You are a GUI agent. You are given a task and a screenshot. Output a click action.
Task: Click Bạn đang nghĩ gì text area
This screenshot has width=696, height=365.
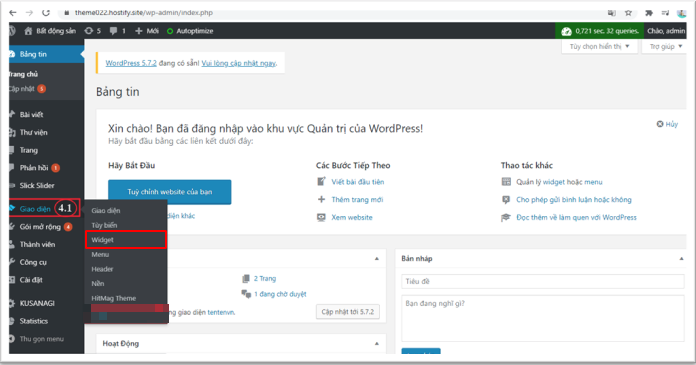[542, 318]
